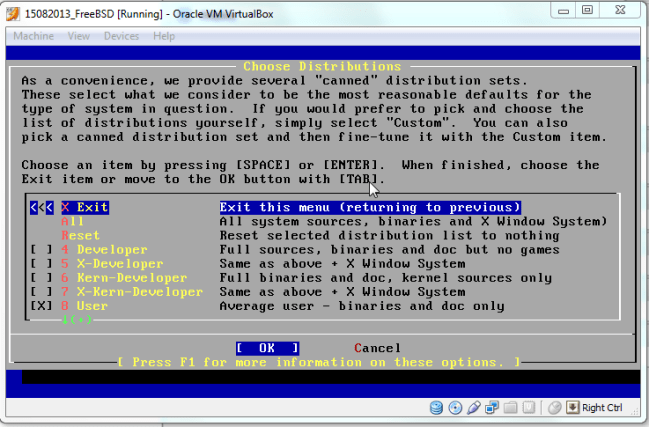Click the shared folders status icon
This screenshot has height=427, width=649.
coord(509,408)
